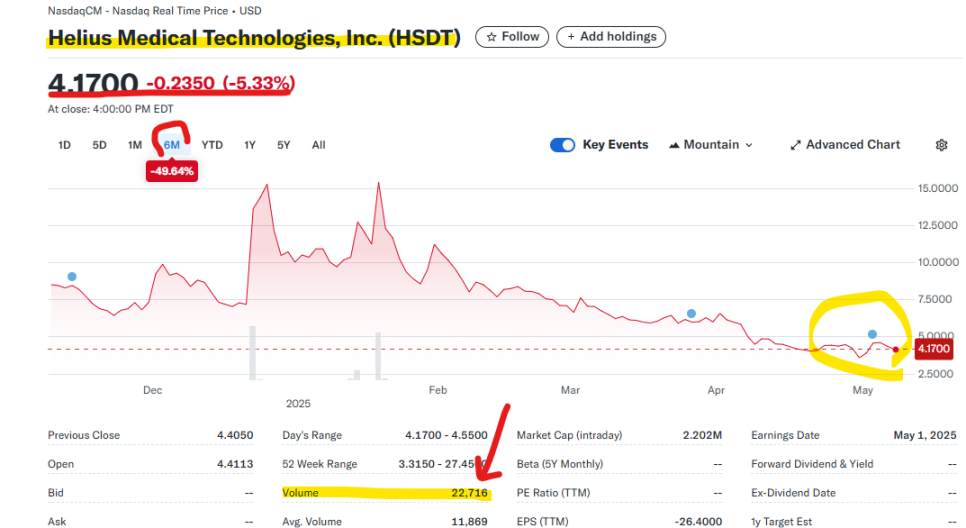Click the PE Ratio (TTM) label
This screenshot has height=528, width=966.
click(553, 493)
